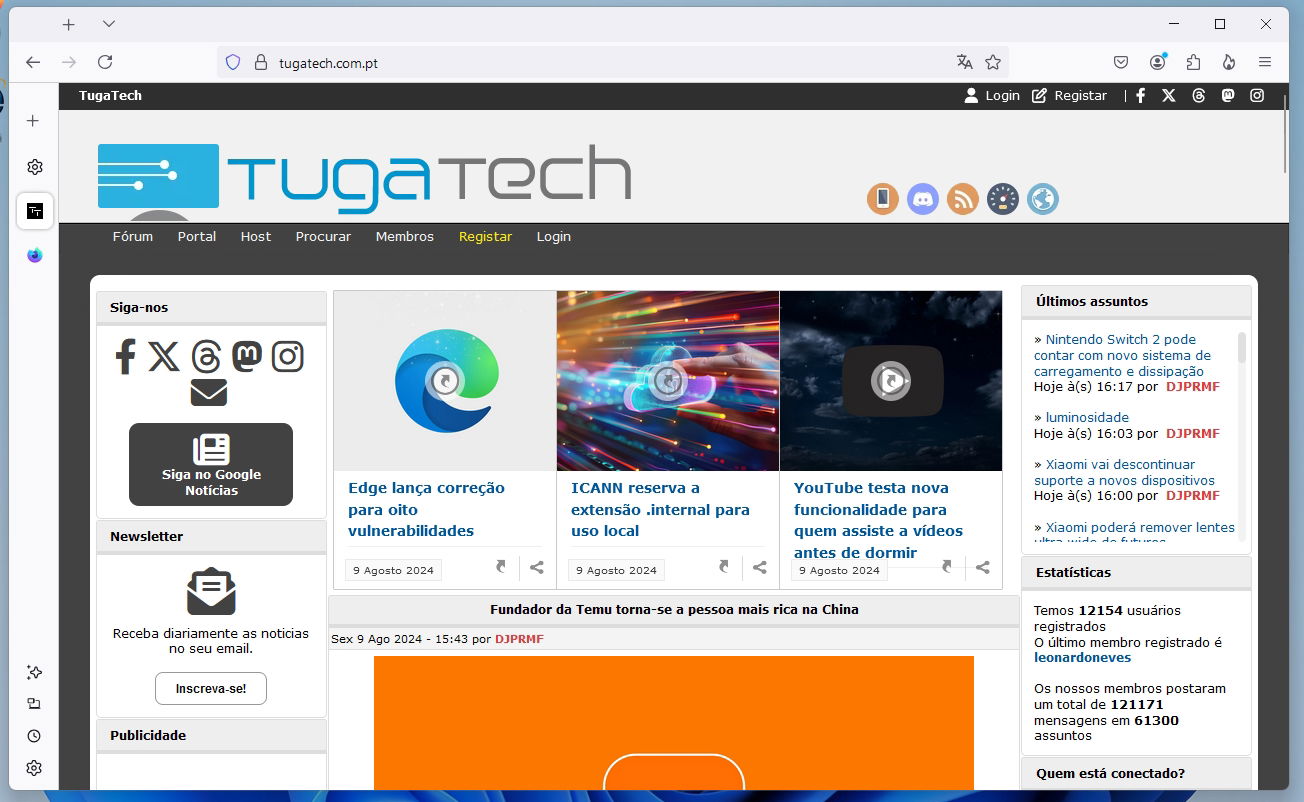This screenshot has width=1304, height=802.
Task: Open the luminosidade recent topic link
Action: click(x=1087, y=418)
